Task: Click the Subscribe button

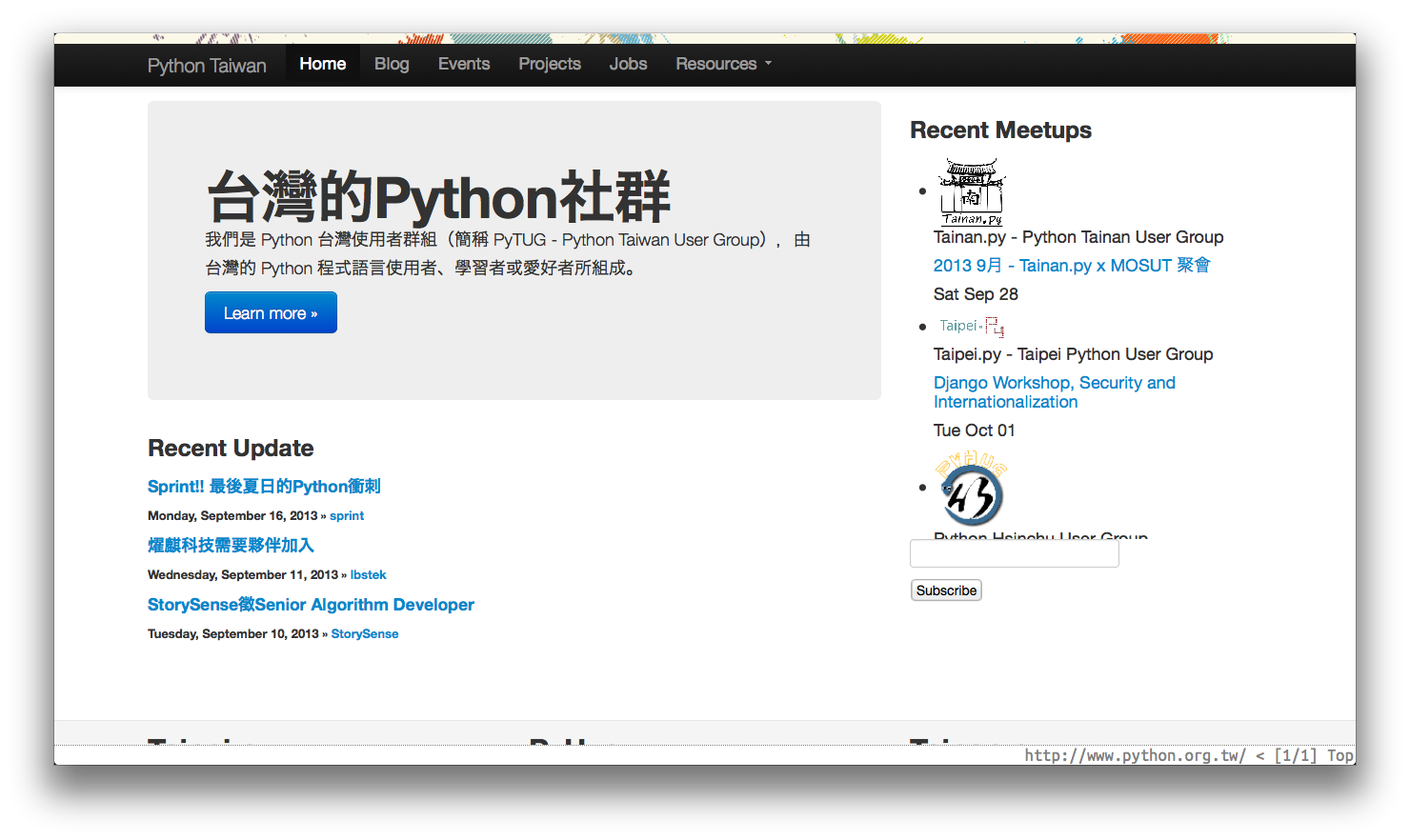Action: 946,590
